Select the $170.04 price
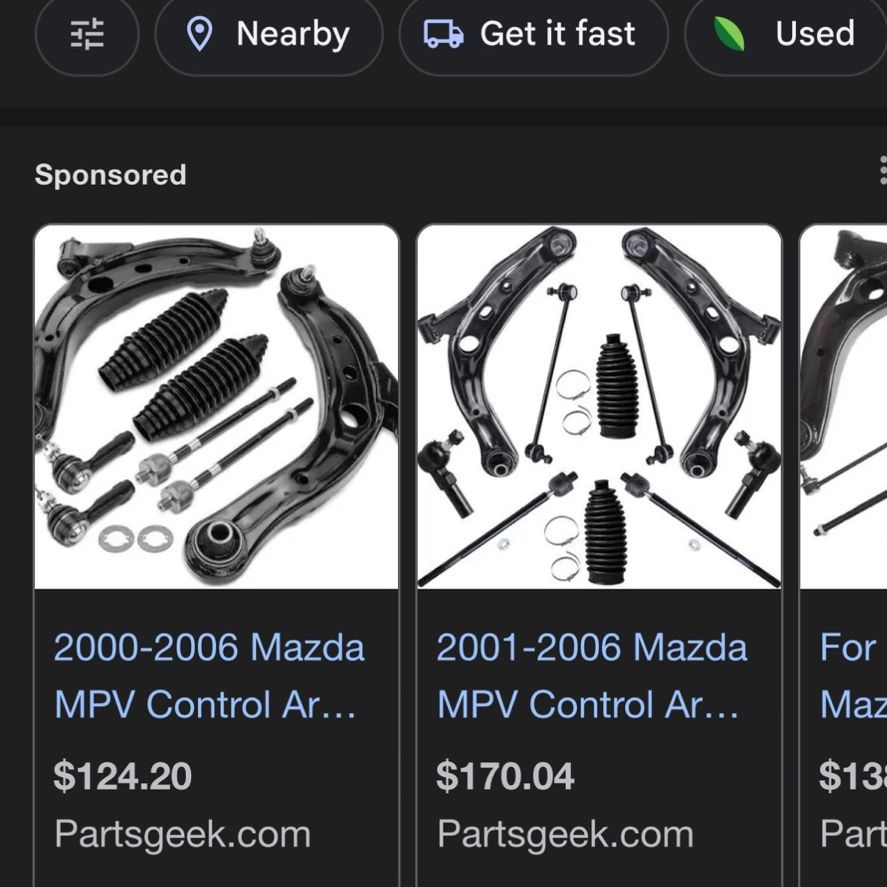Screen dimensions: 887x887 505,776
